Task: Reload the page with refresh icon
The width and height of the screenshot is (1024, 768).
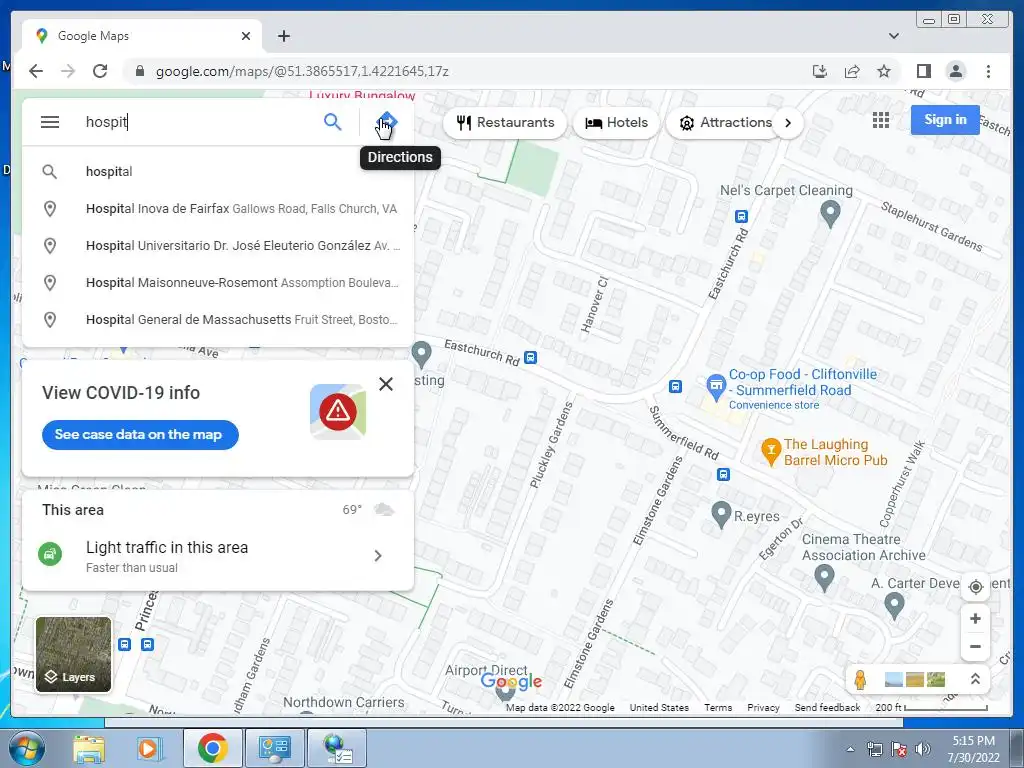Action: [x=100, y=71]
